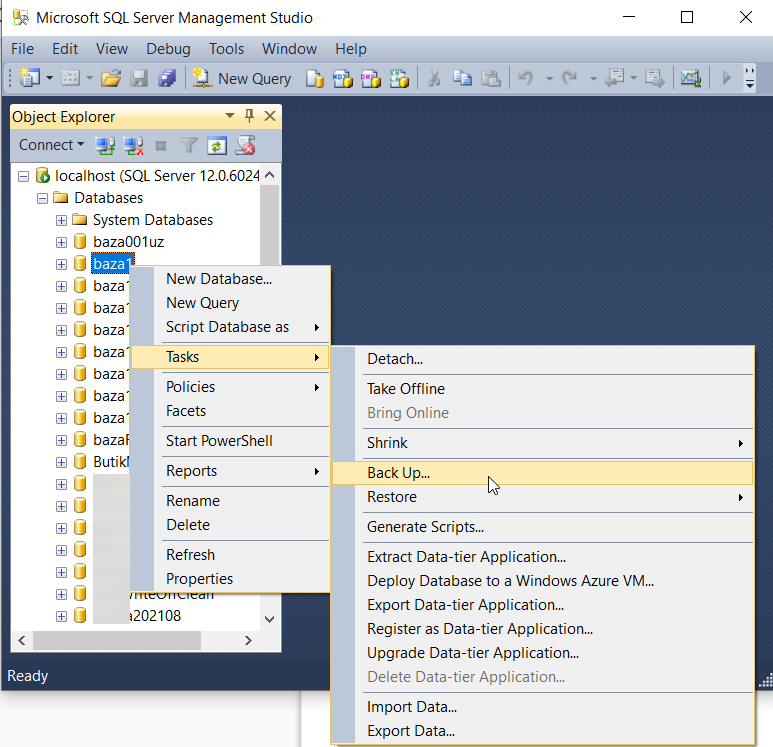Click the Stop icon in Object Explorer
The height and width of the screenshot is (747, 773).
[161, 146]
